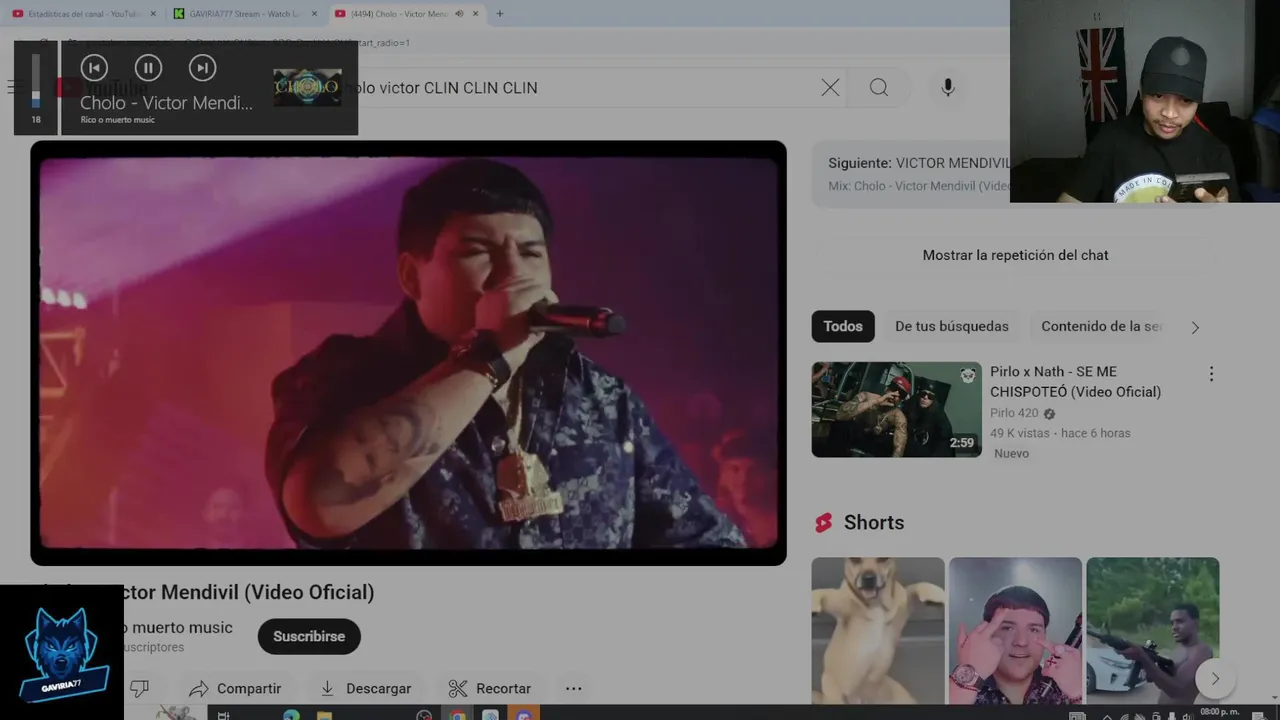This screenshot has width=1280, height=720.
Task: Open three-dot menu for Pirlo x Nath video
Action: point(1211,374)
